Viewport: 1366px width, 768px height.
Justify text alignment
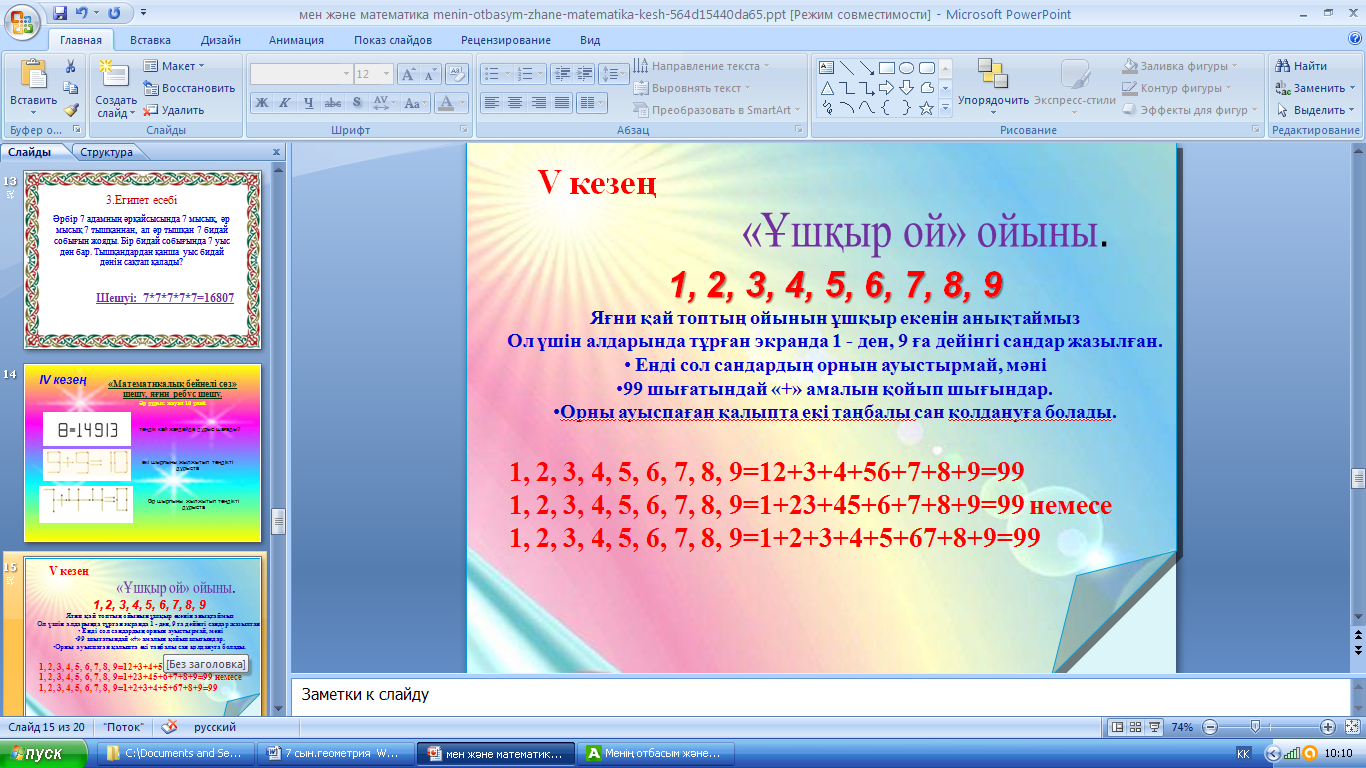(562, 102)
